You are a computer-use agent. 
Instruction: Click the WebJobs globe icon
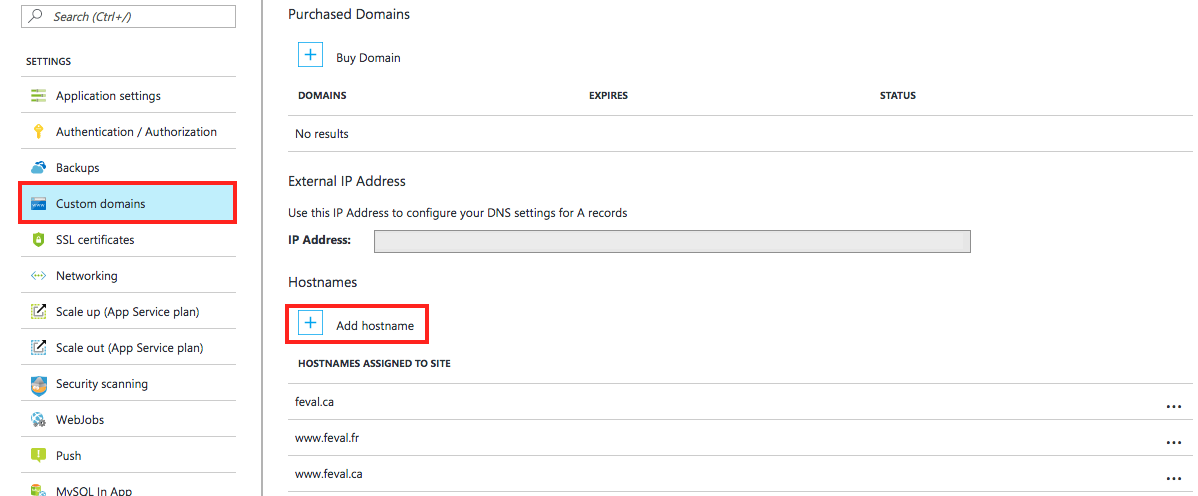tap(39, 420)
